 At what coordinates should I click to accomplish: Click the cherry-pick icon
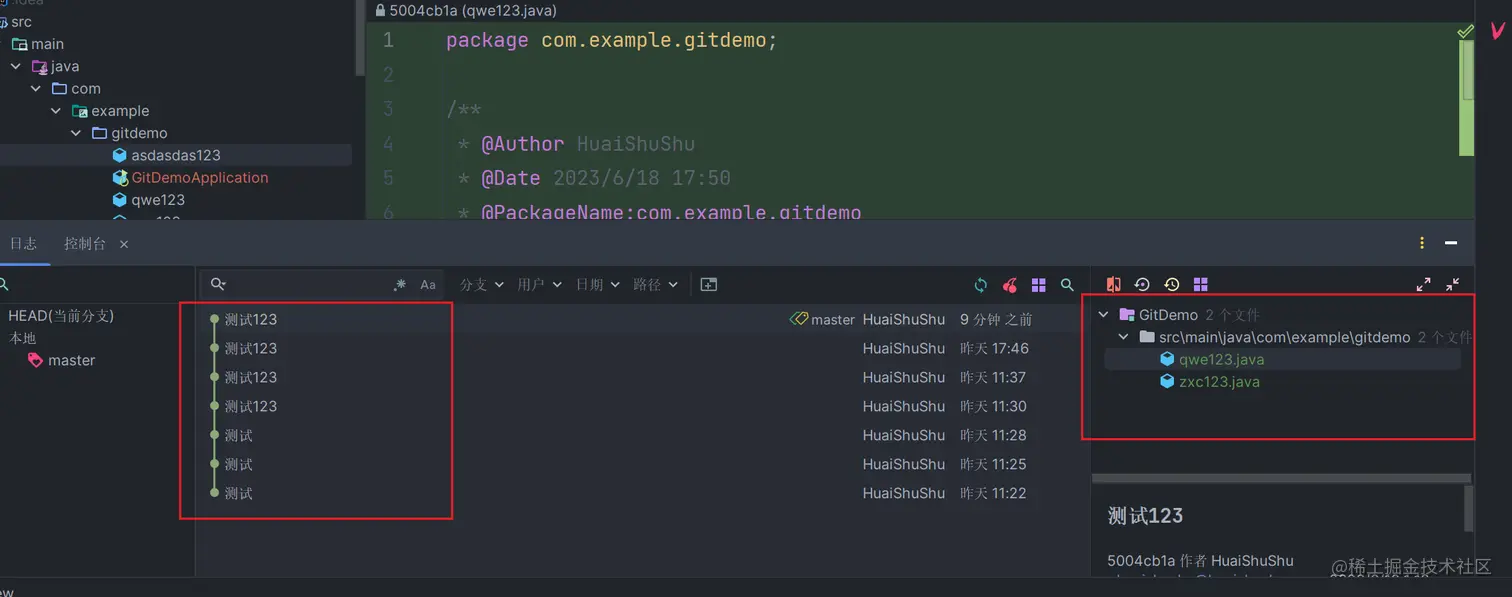pyautogui.click(x=1010, y=285)
